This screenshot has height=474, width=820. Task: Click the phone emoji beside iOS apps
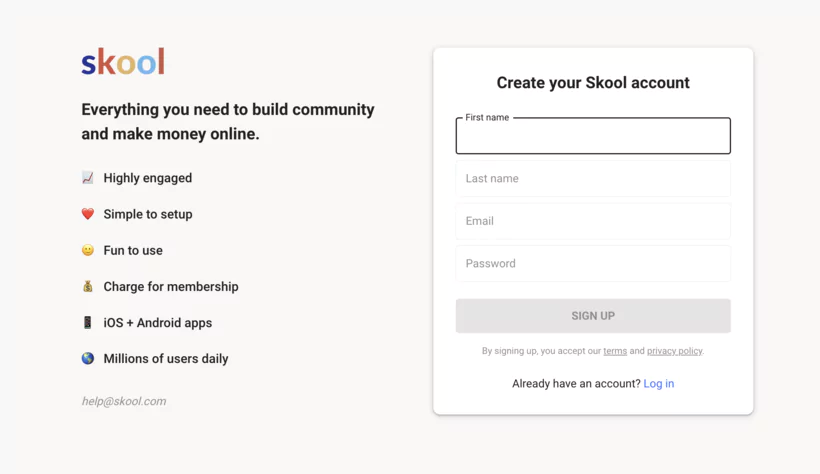tap(88, 322)
